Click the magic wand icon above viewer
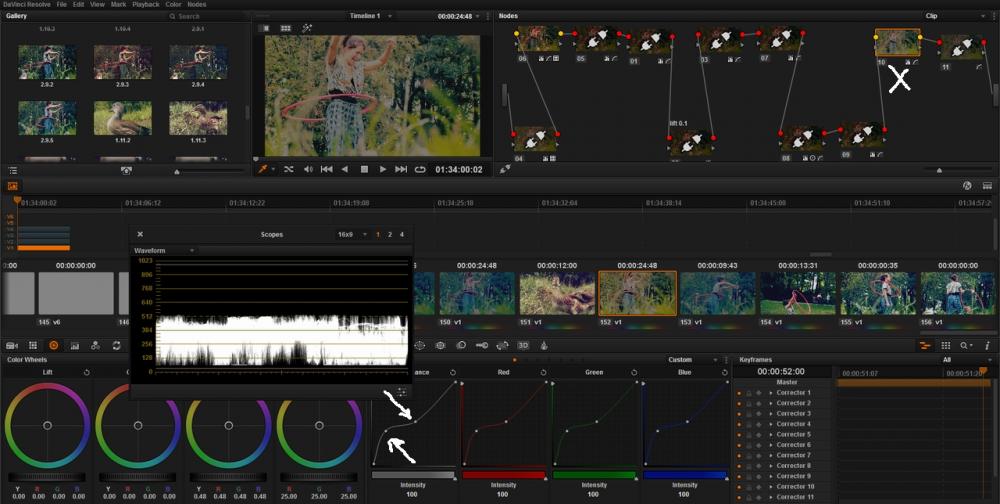 (307, 28)
